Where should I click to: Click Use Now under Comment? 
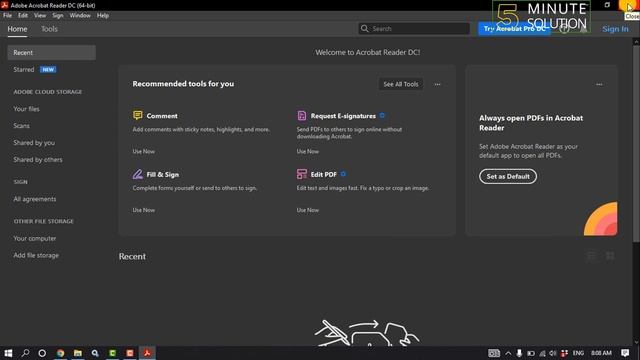[x=144, y=151]
